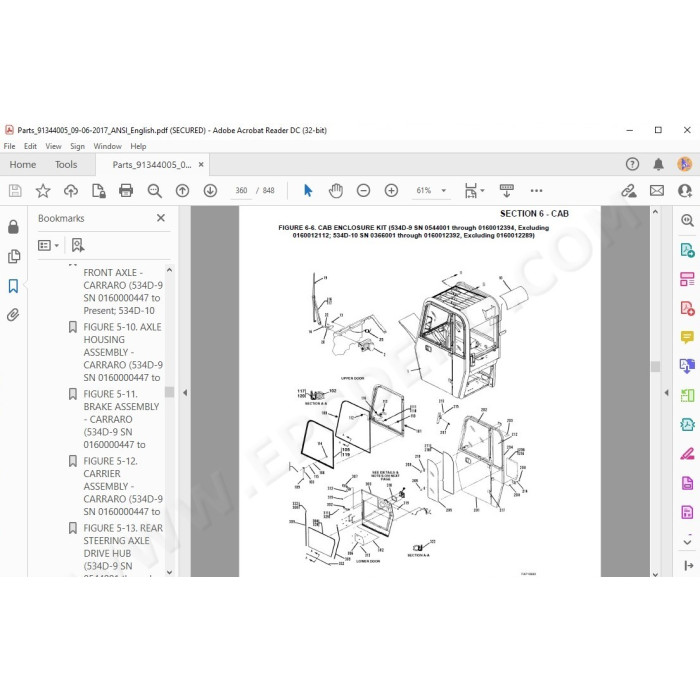The image size is (700, 700).
Task: Open the Combine Files tool icon
Action: pos(687,367)
